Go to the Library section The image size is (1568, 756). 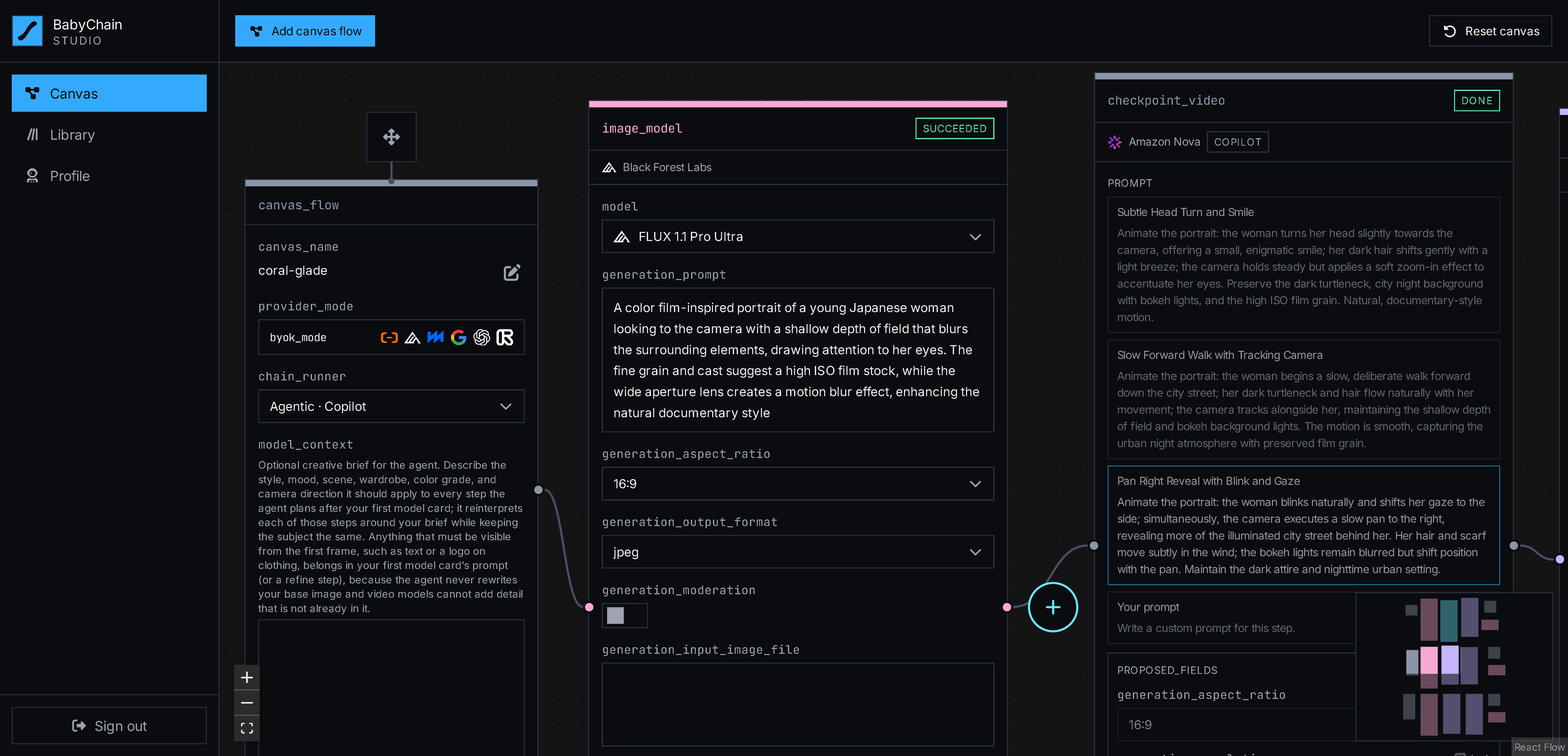[109, 135]
